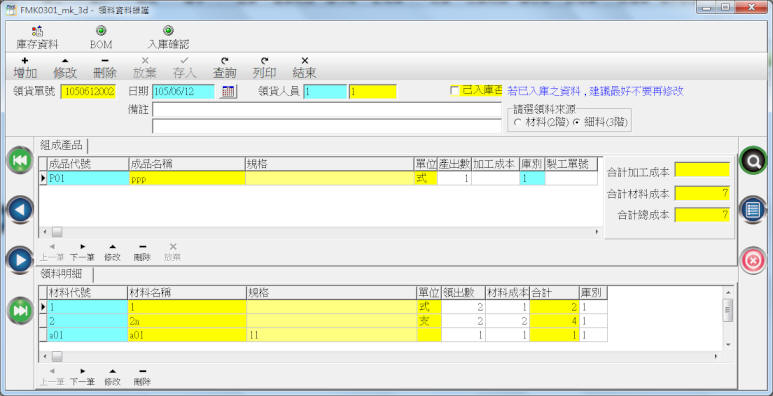This screenshot has height=396, width=773.
Task: Click the 領出數 column header
Action: 463,292
